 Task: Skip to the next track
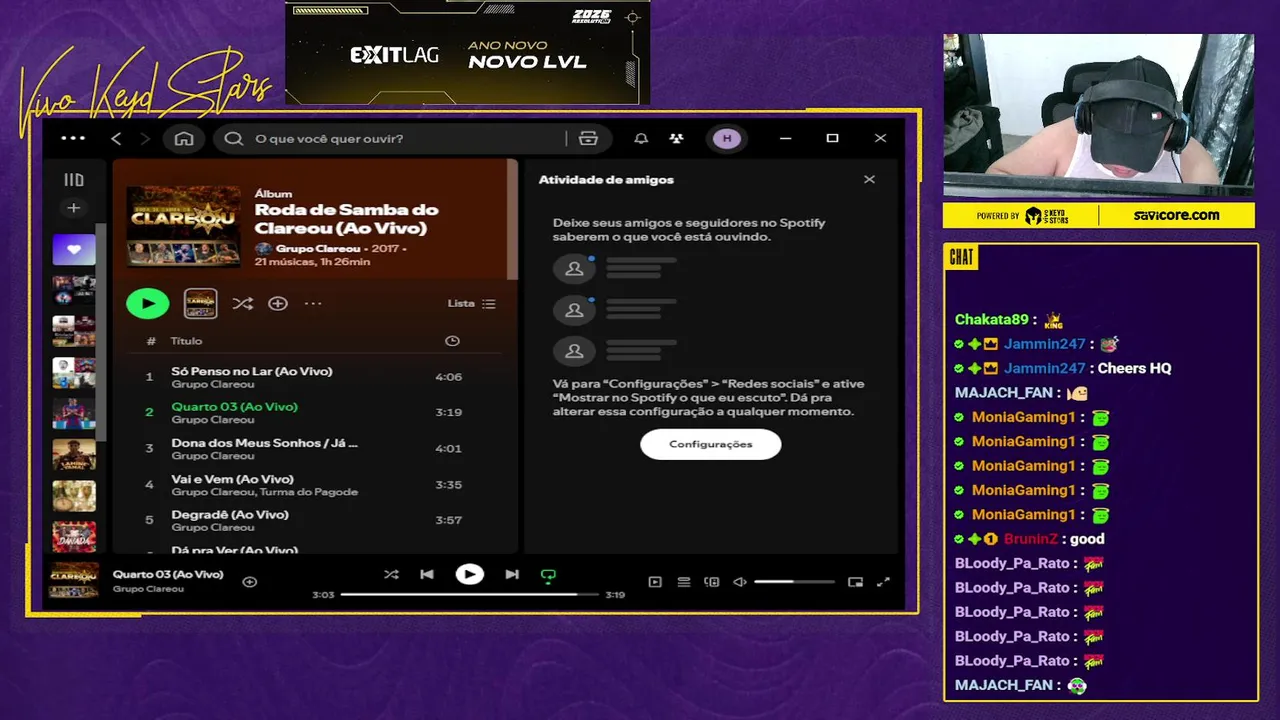pyautogui.click(x=512, y=574)
